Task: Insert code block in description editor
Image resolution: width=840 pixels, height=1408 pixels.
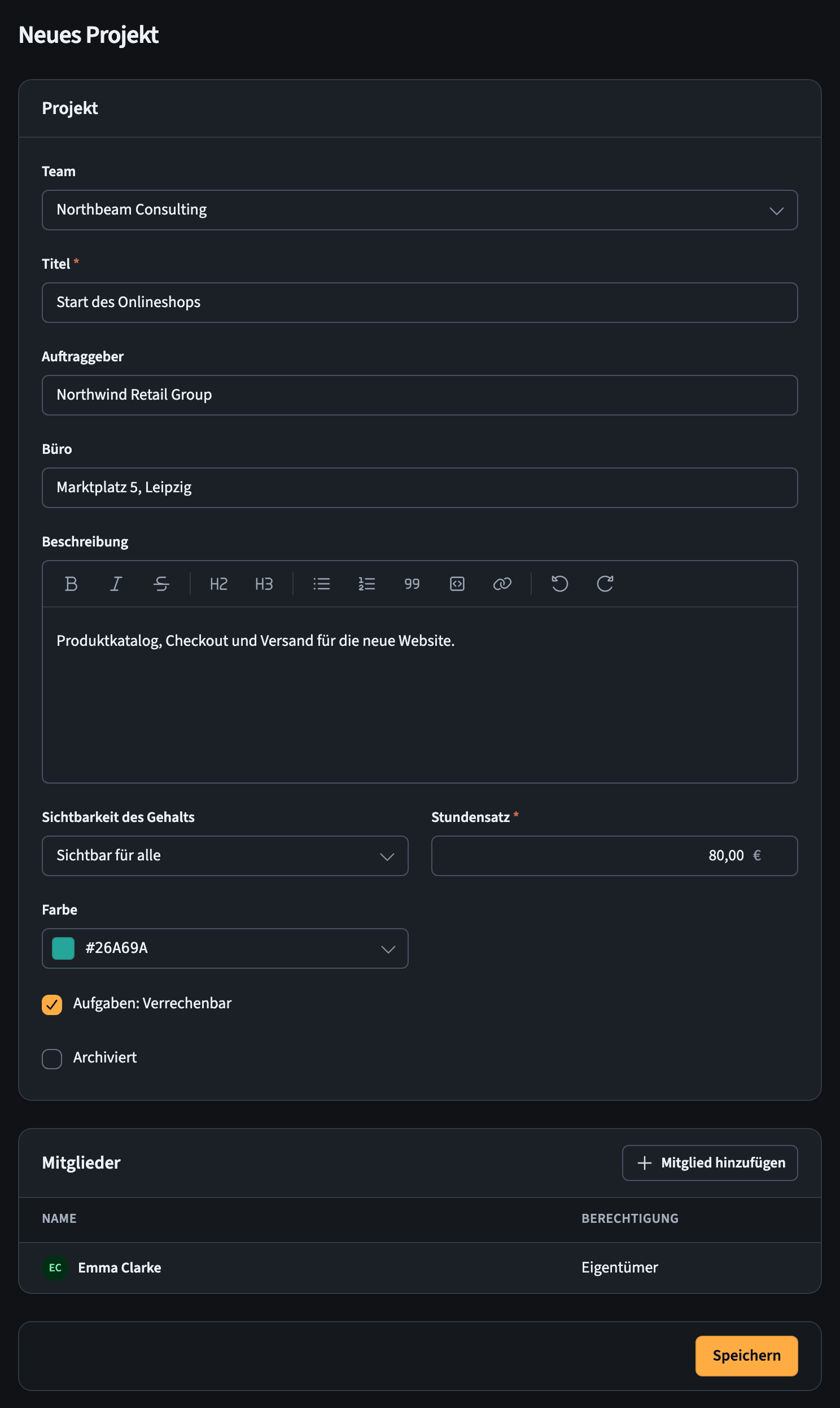Action: pyautogui.click(x=457, y=583)
